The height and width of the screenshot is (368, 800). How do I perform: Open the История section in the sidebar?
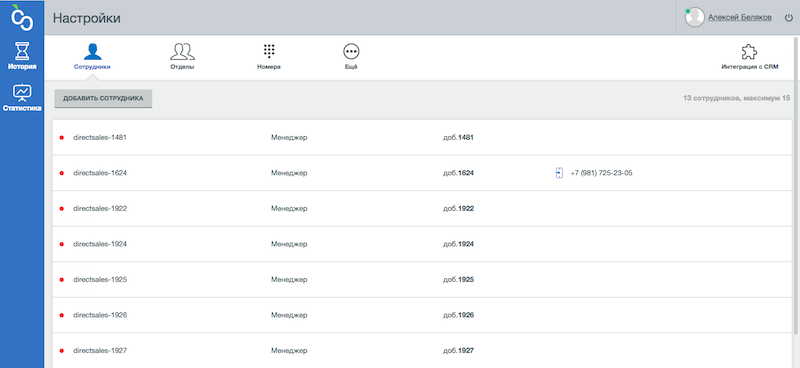pos(22,56)
